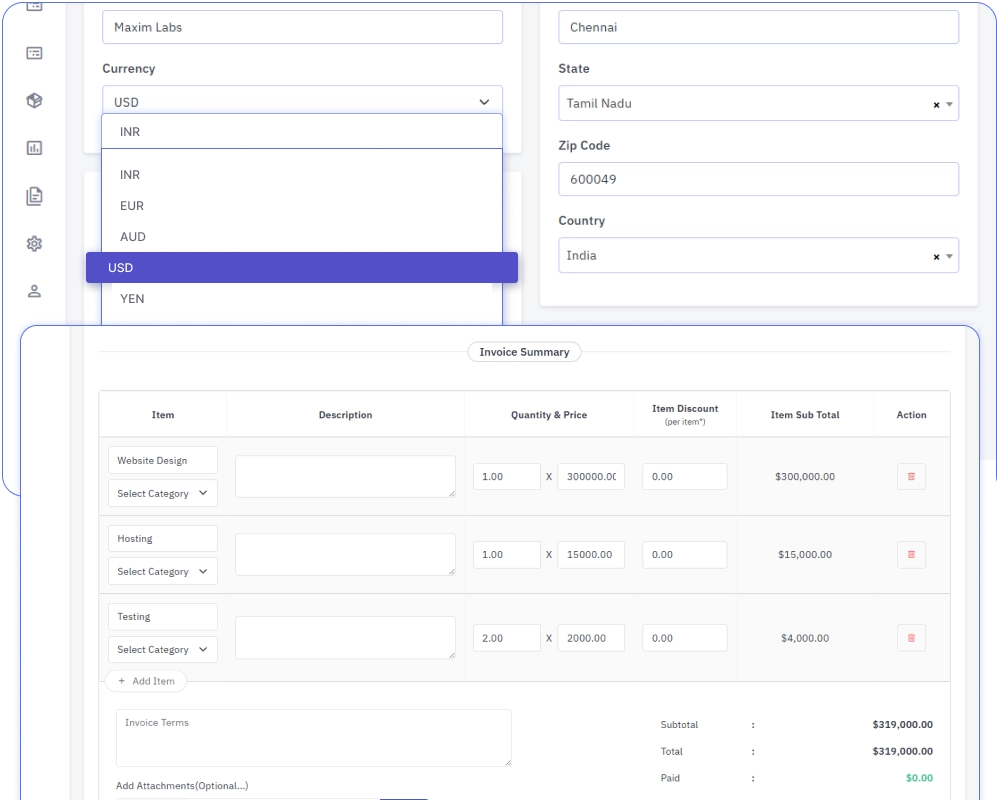The height and width of the screenshot is (800, 1000).
Task: Open the reports chart icon in sidebar
Action: point(34,148)
